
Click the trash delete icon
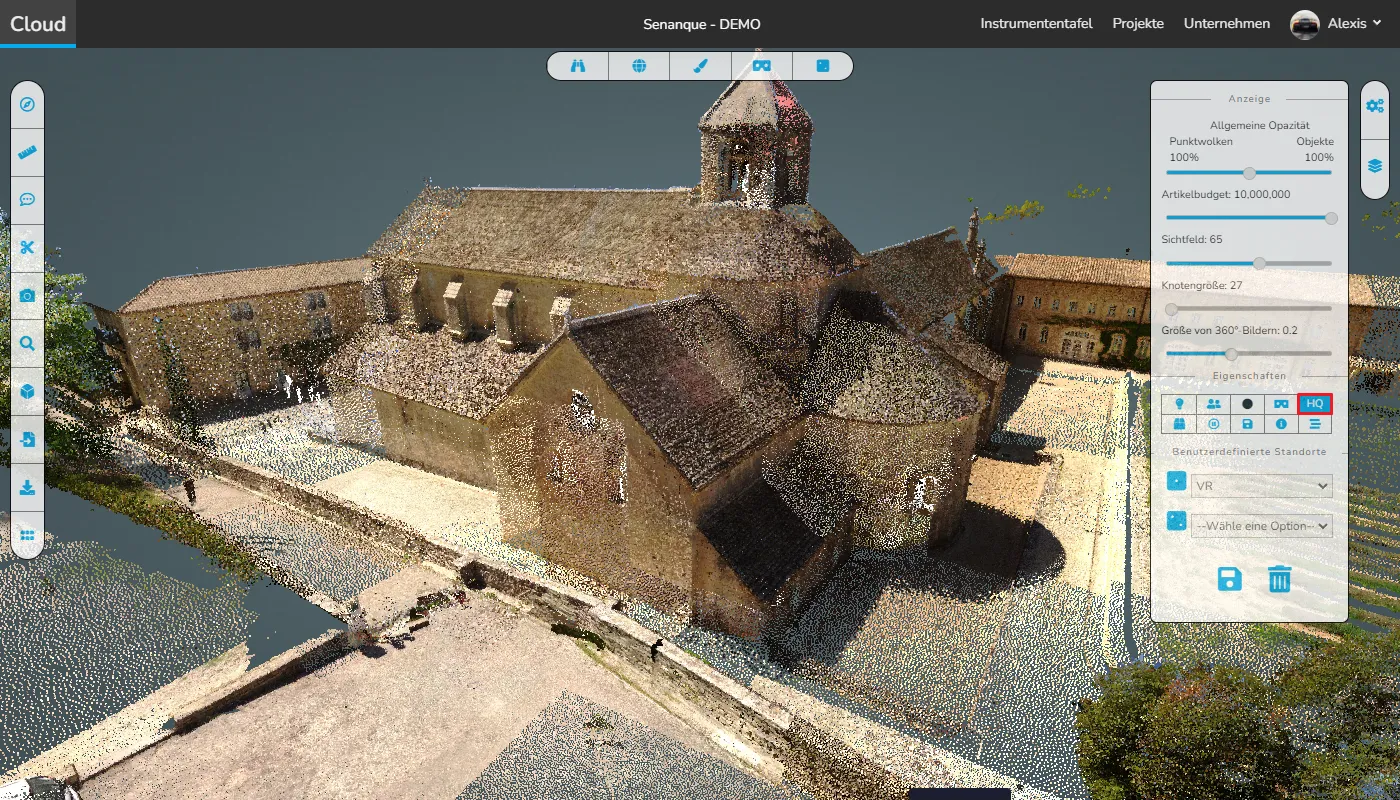1280,579
